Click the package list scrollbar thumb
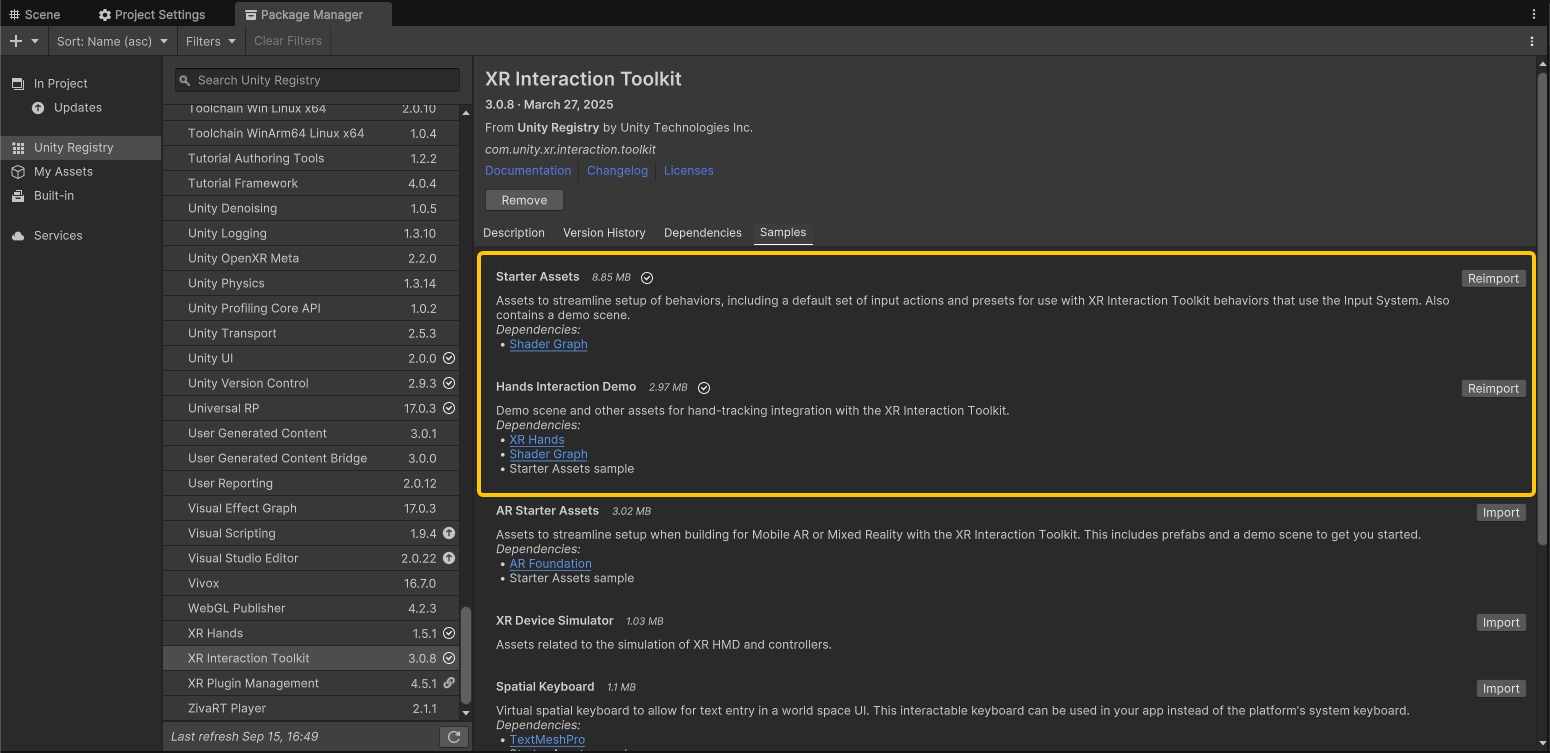This screenshot has width=1550, height=753. (x=465, y=655)
